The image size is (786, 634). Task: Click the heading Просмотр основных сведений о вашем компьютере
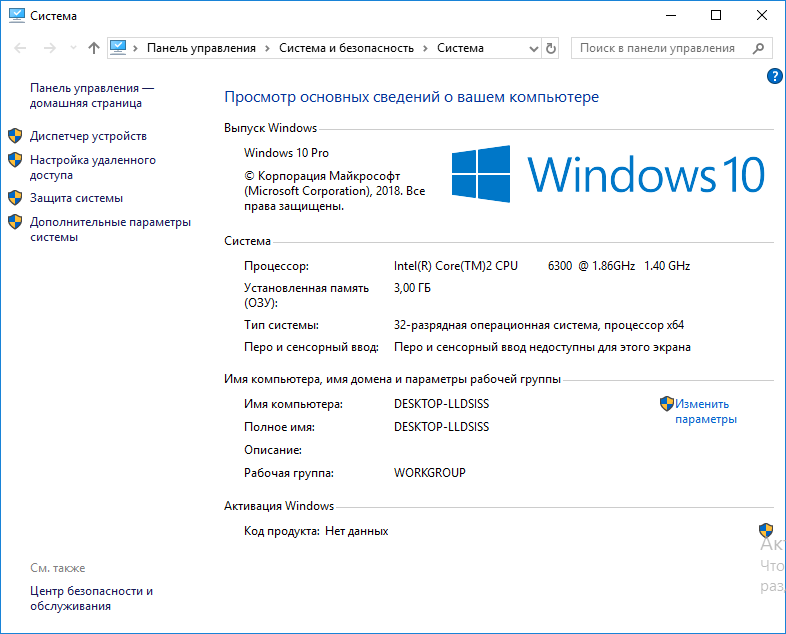coord(412,97)
